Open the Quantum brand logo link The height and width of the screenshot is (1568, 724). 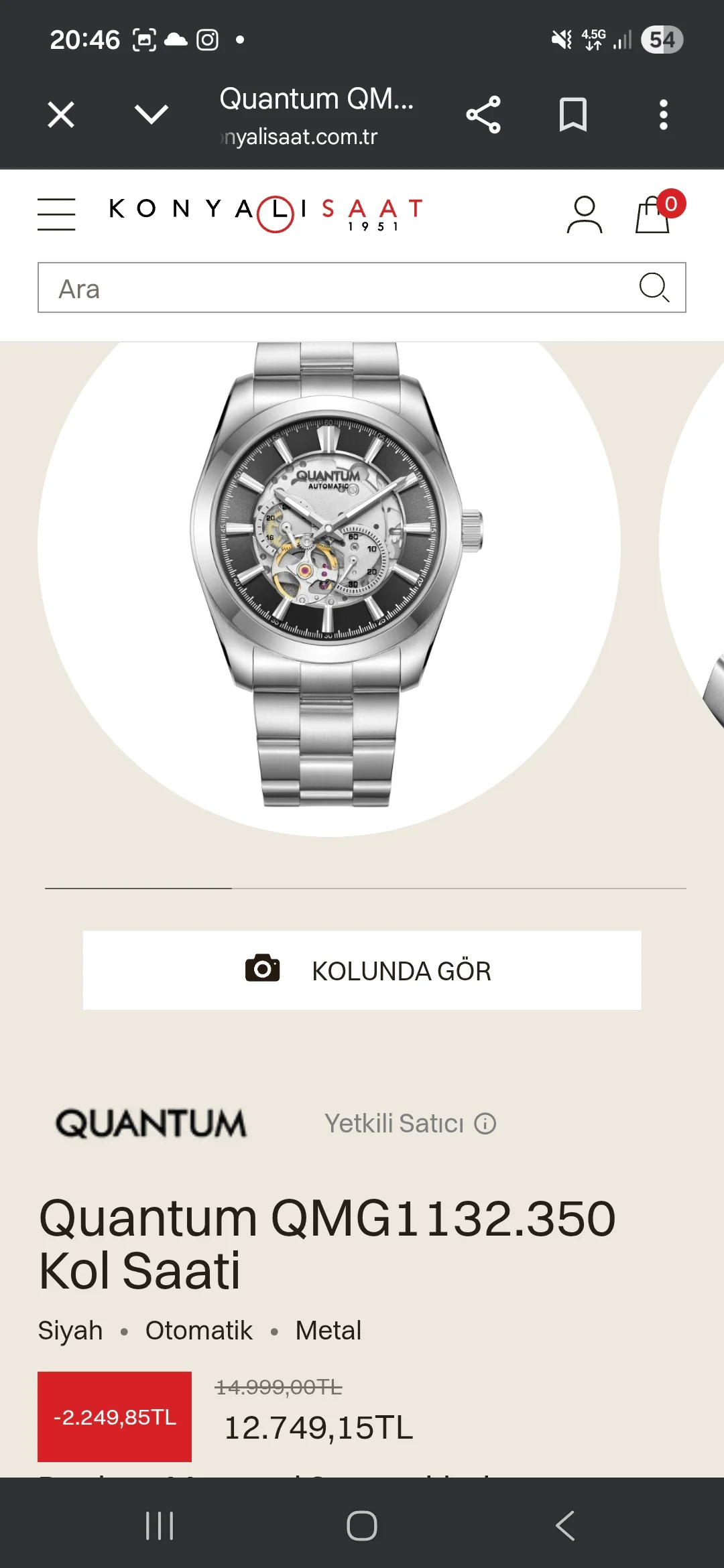pos(151,1124)
